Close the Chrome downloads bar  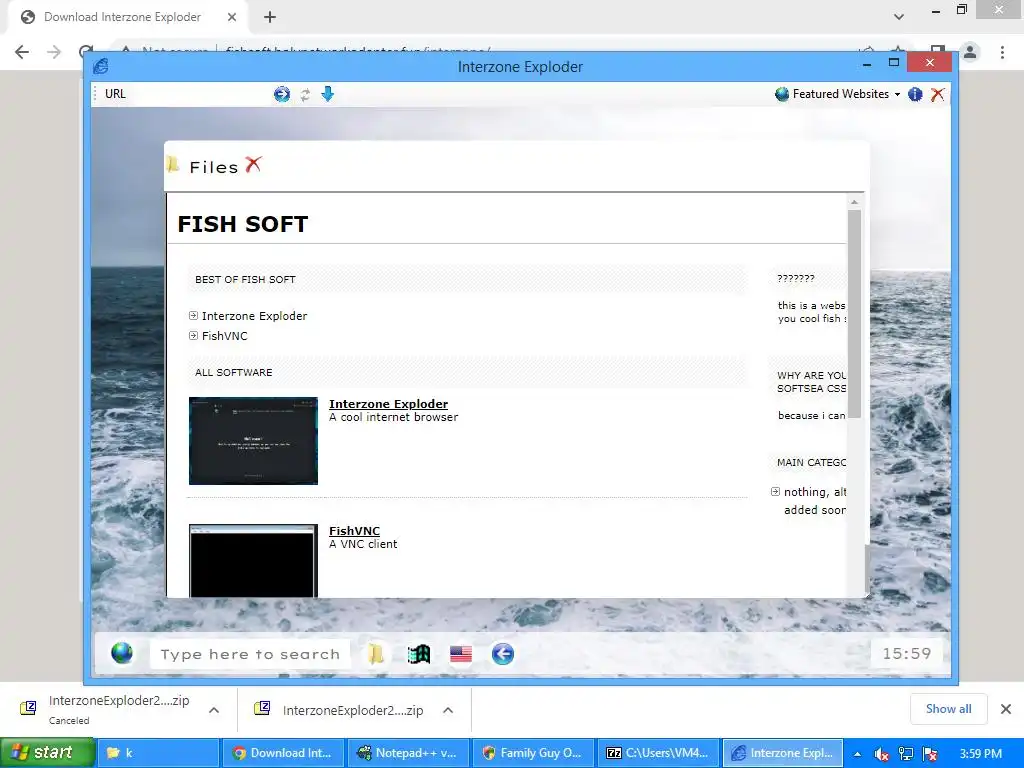[x=1006, y=709]
